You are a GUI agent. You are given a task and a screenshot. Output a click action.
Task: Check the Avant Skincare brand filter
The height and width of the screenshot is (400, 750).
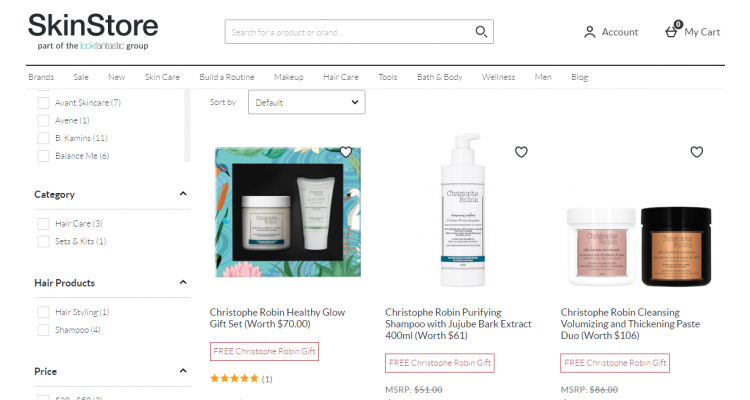tap(43, 102)
